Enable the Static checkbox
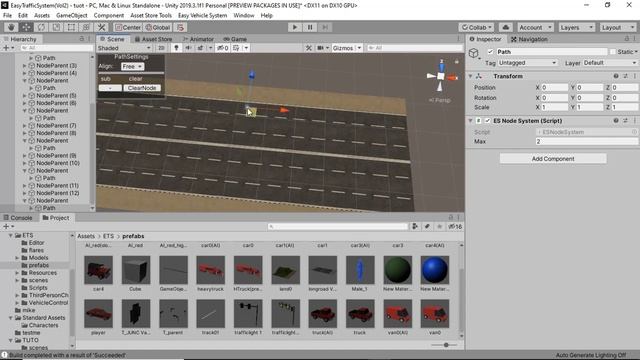 (613, 52)
